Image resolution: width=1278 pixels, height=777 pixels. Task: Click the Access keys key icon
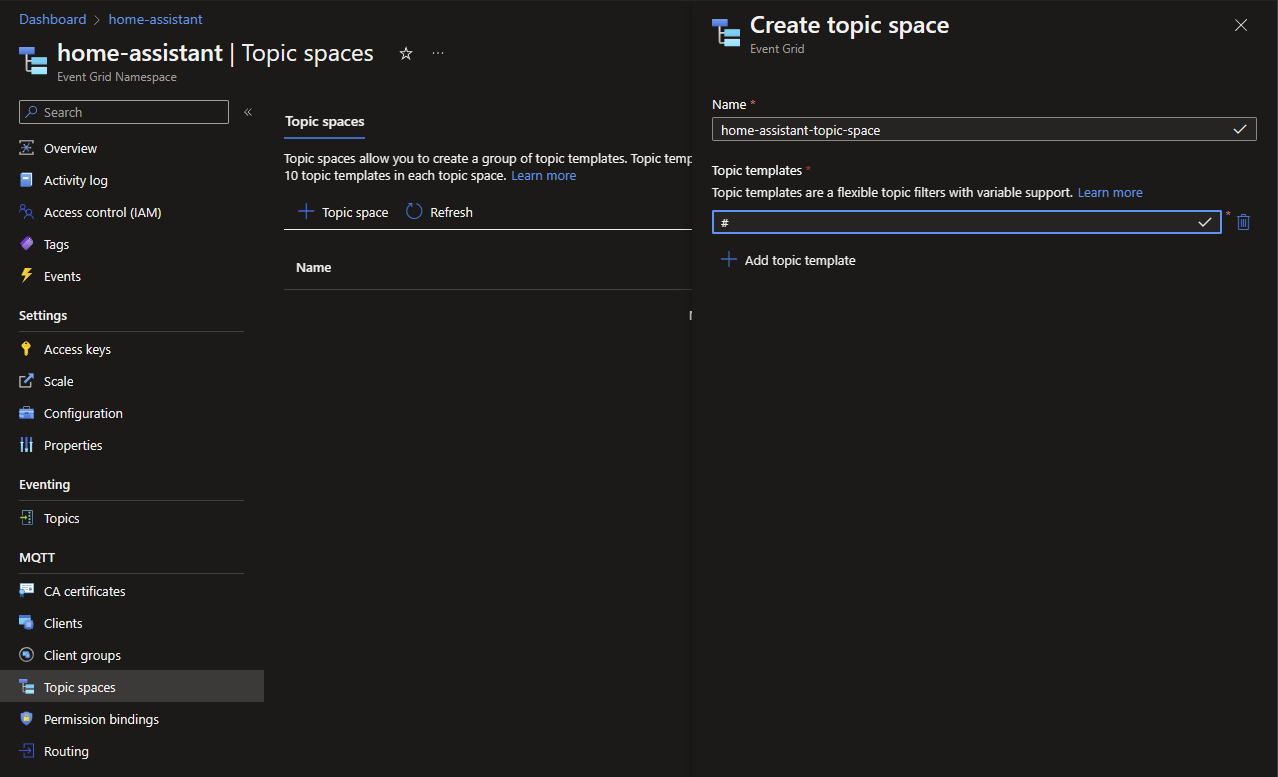pyautogui.click(x=27, y=349)
